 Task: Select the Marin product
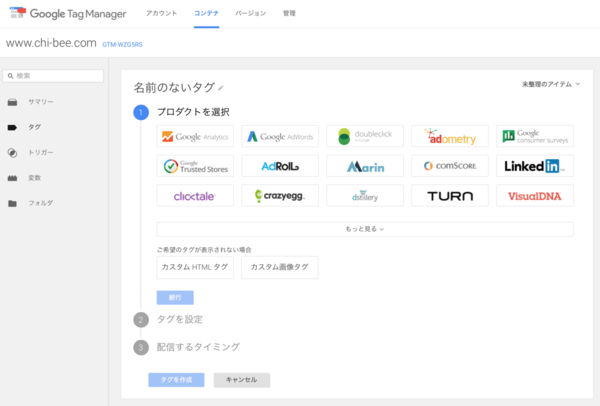pyautogui.click(x=365, y=166)
